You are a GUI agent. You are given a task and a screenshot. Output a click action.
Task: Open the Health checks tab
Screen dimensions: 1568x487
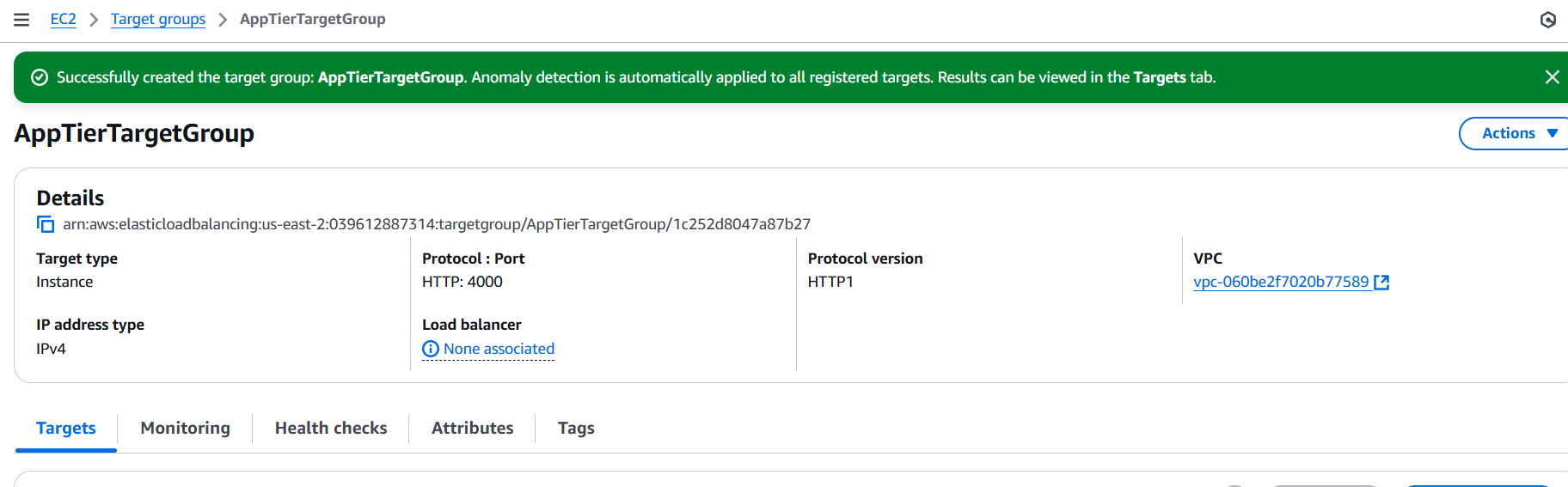[x=331, y=428]
